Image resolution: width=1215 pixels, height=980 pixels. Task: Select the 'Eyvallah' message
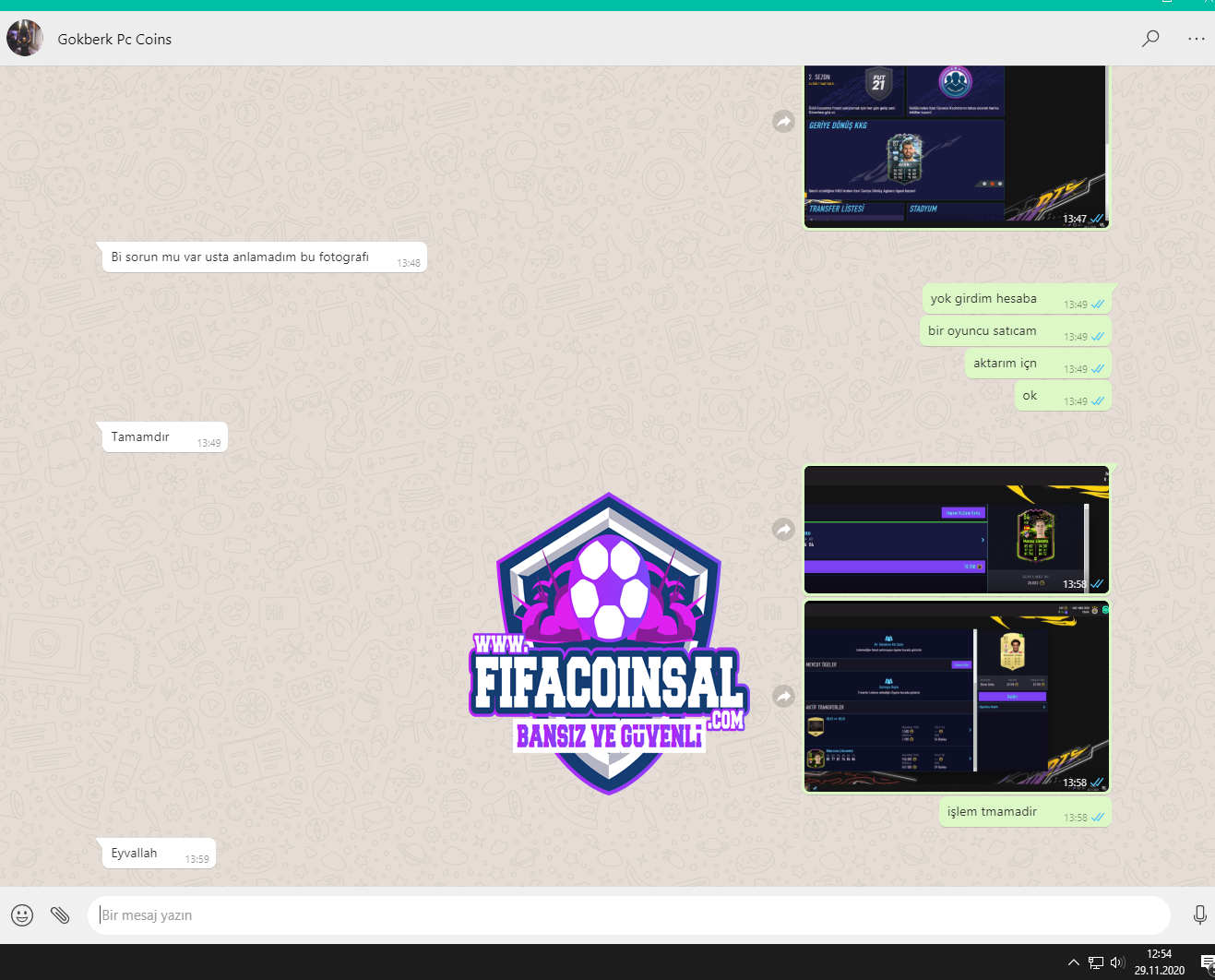click(159, 854)
